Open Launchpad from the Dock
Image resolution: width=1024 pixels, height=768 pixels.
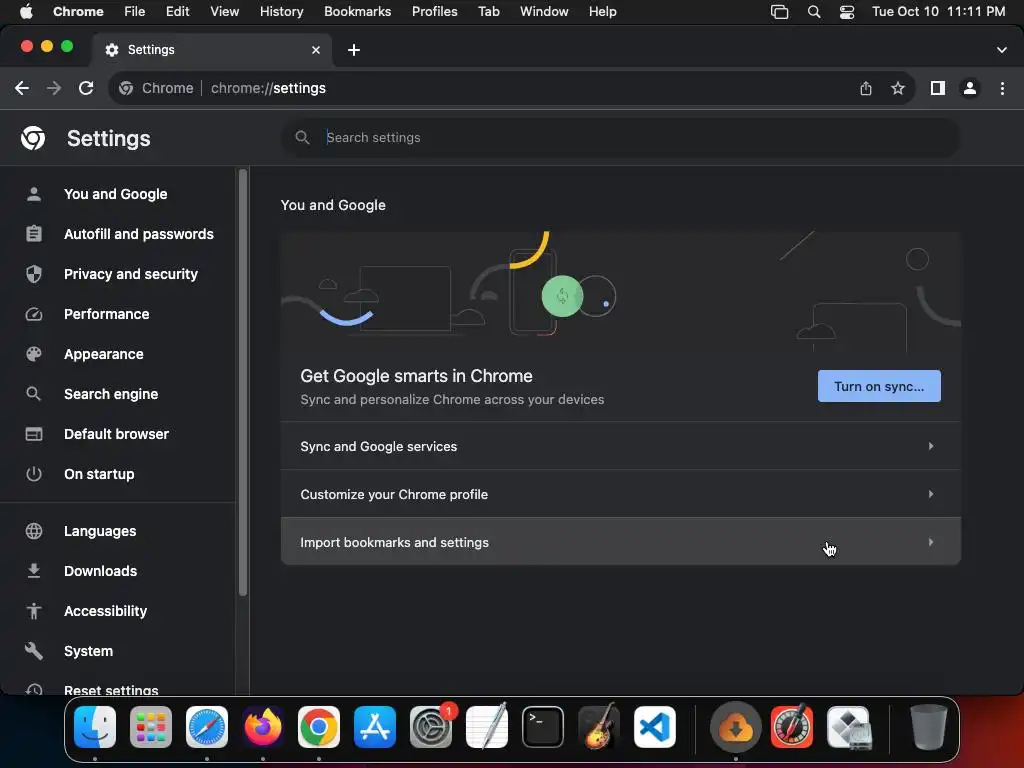pos(151,727)
